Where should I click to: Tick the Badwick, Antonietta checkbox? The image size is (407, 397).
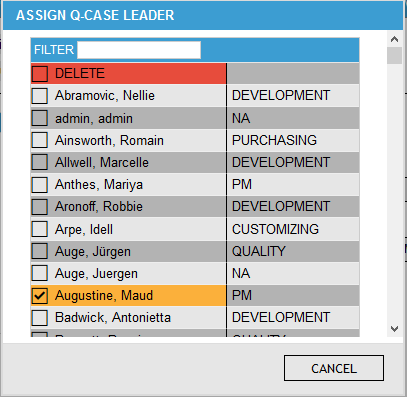40,318
